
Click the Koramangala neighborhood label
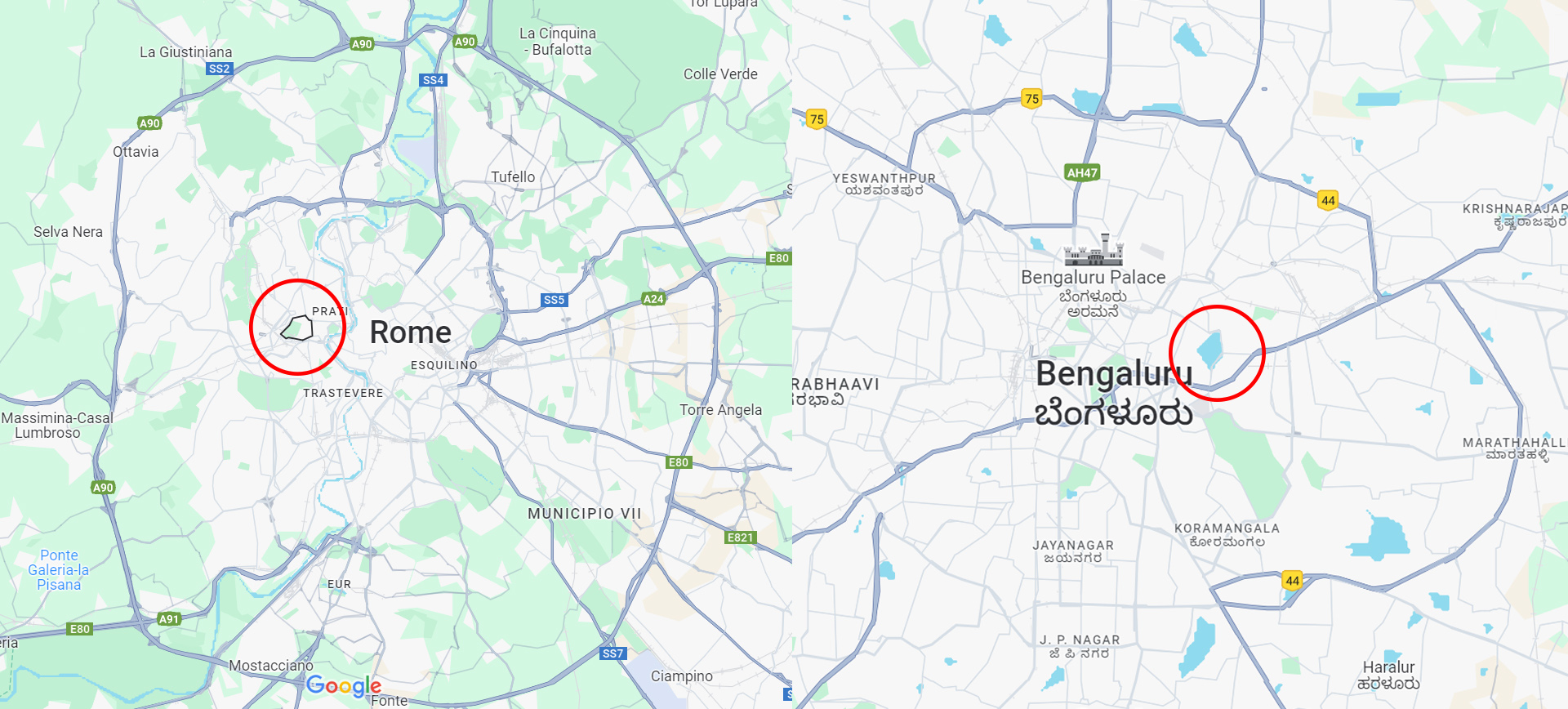coord(1227,535)
